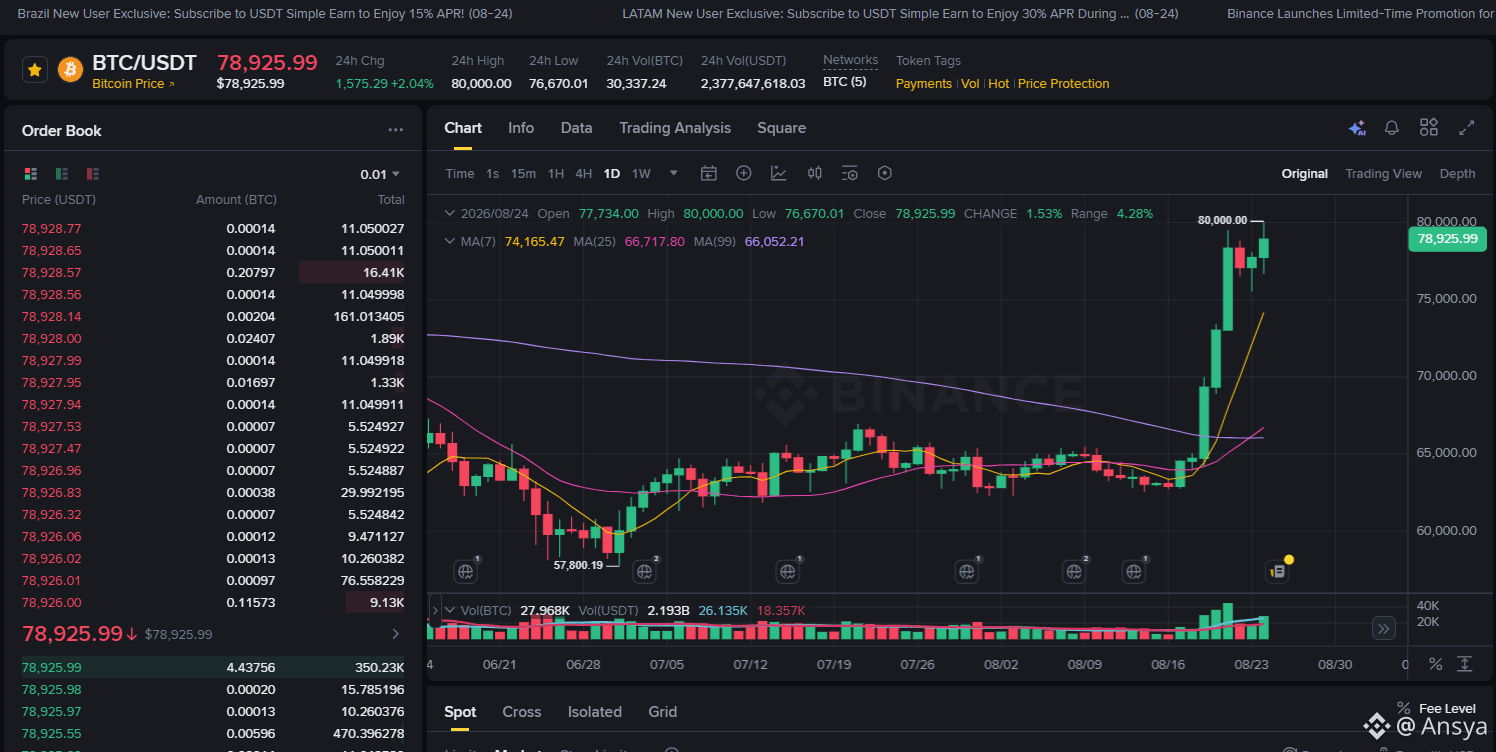Toggle percent scale on price axis
1496x752 pixels.
click(x=1435, y=664)
